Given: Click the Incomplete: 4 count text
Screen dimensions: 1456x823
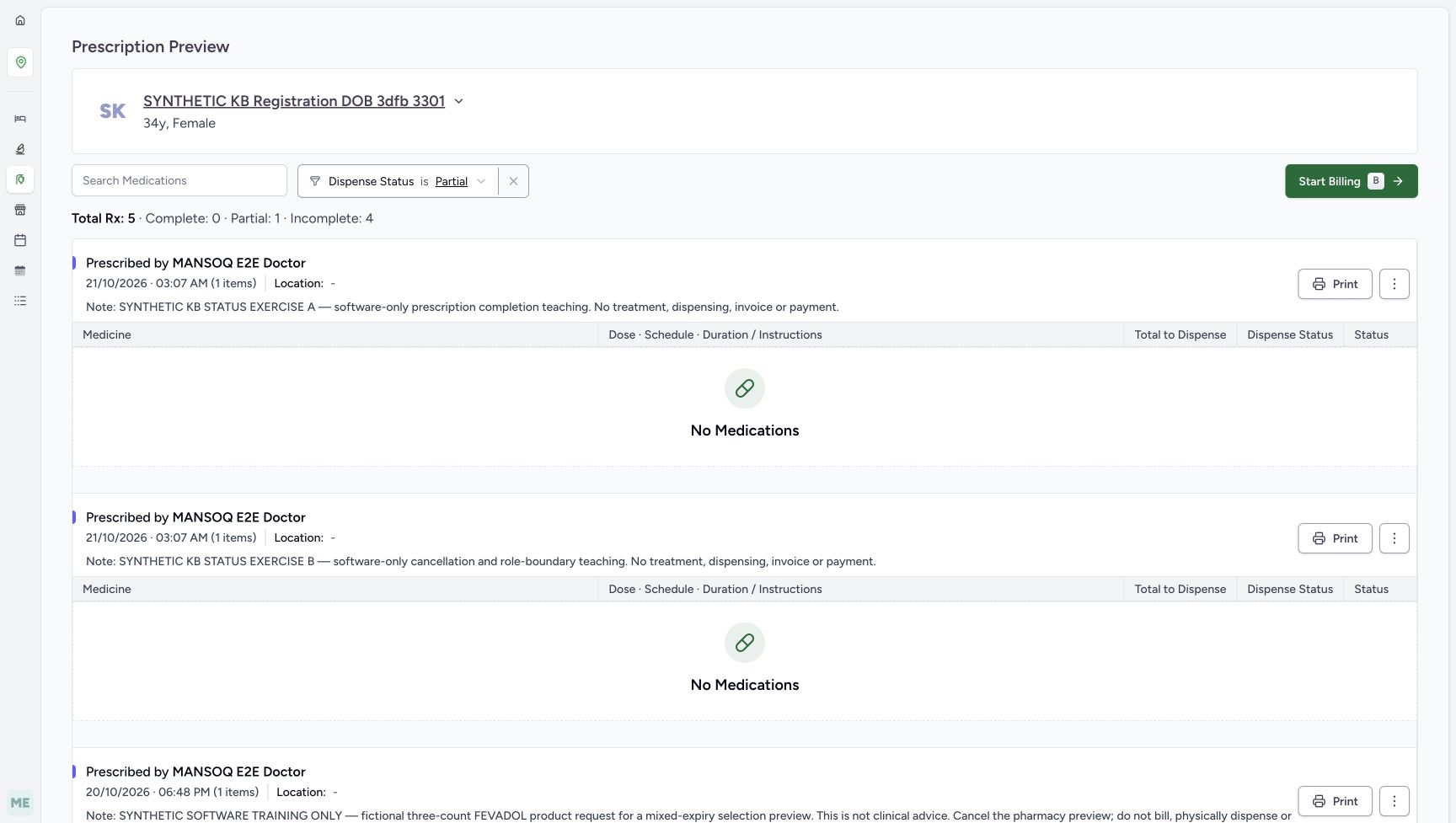Looking at the screenshot, I should tap(332, 218).
